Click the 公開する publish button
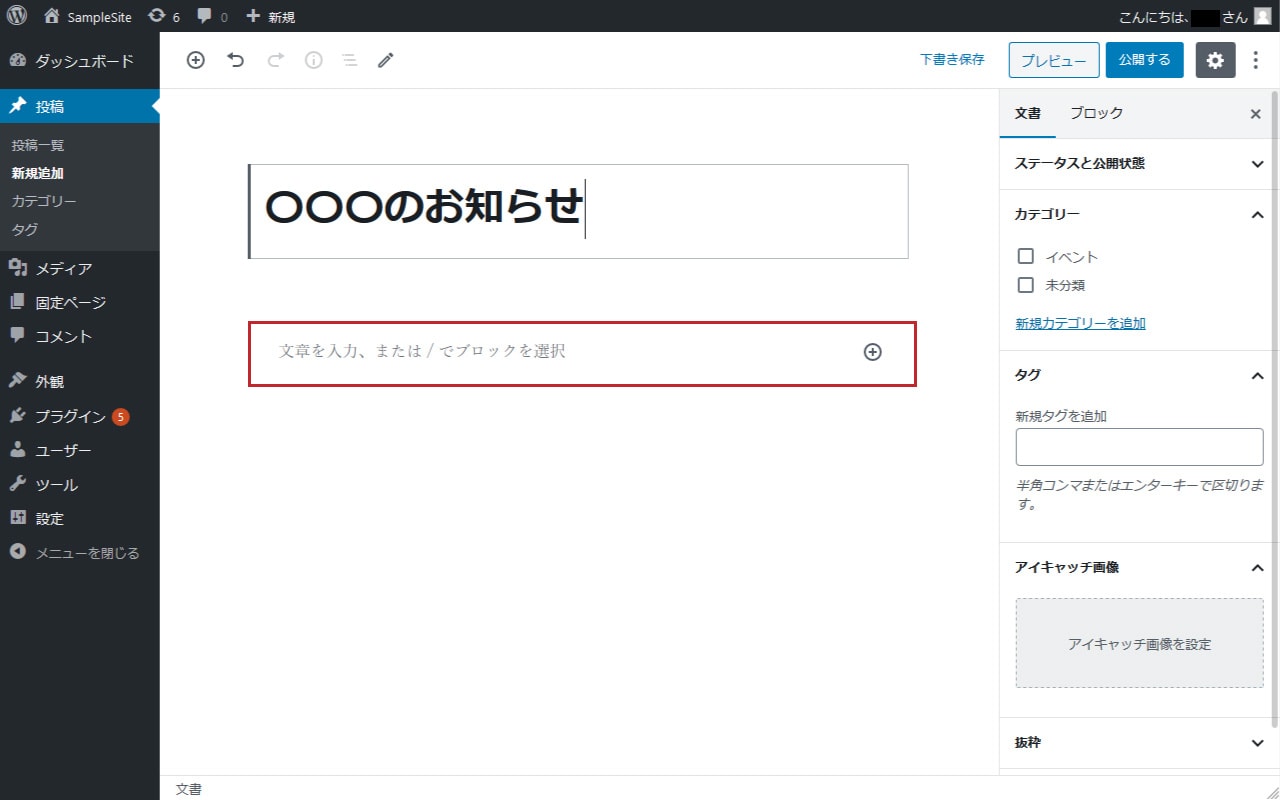 tap(1144, 60)
